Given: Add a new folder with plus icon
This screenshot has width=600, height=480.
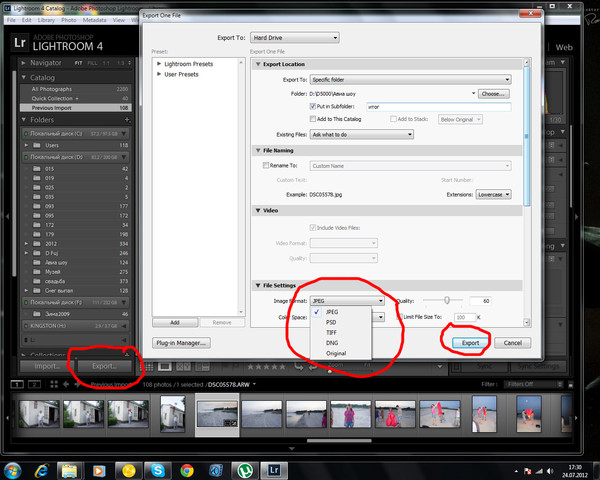Looking at the screenshot, I should [127, 120].
